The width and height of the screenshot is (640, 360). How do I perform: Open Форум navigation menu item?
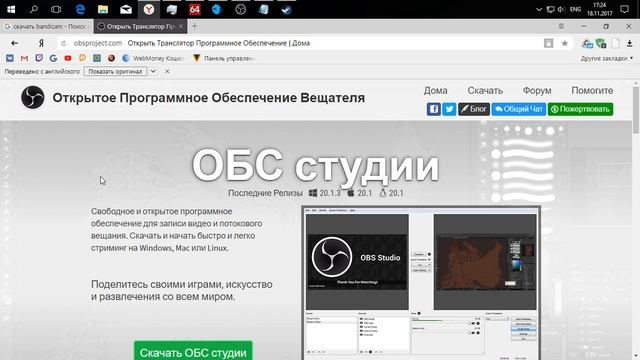point(537,91)
